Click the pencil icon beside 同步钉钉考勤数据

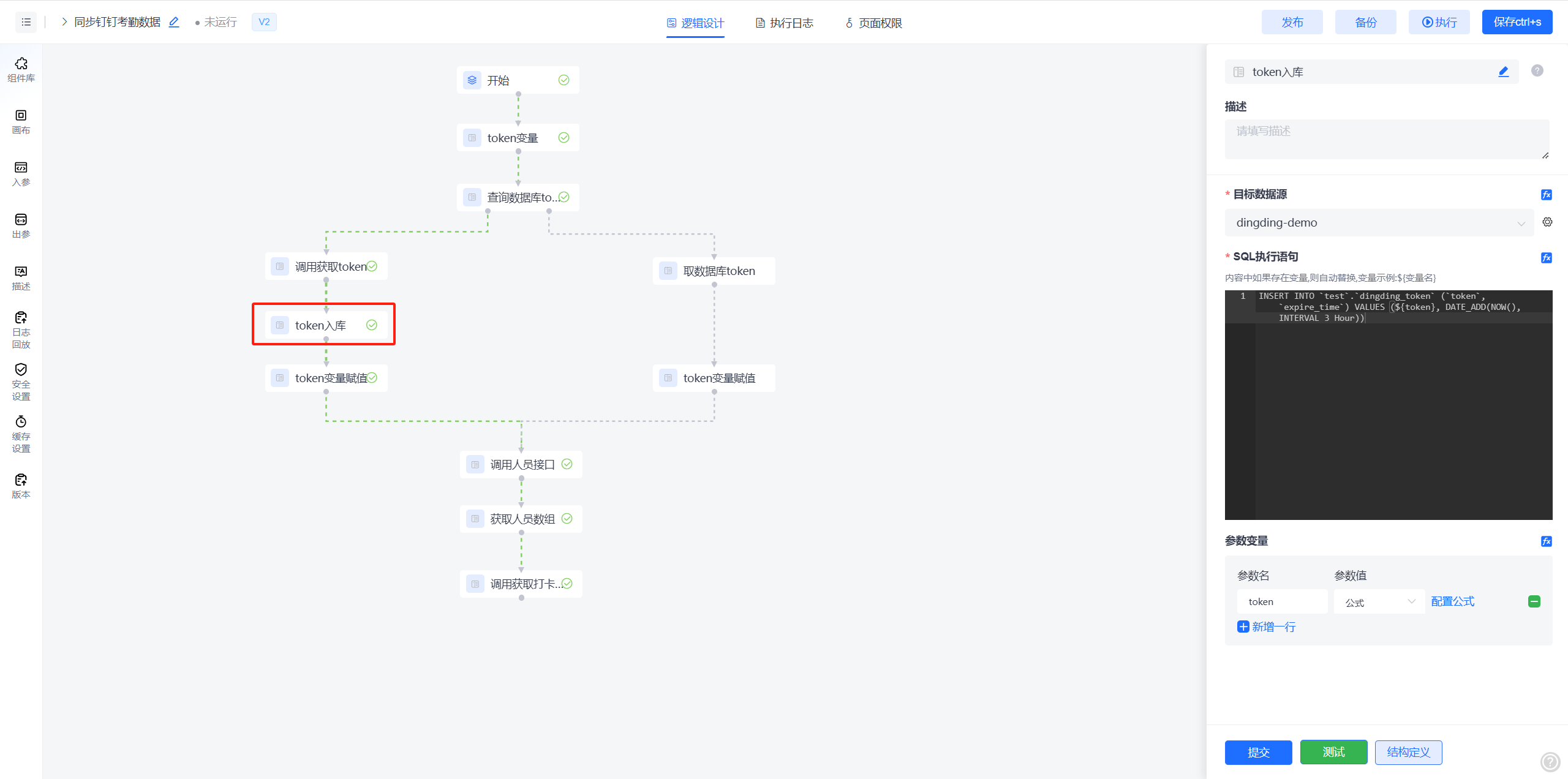pyautogui.click(x=174, y=22)
